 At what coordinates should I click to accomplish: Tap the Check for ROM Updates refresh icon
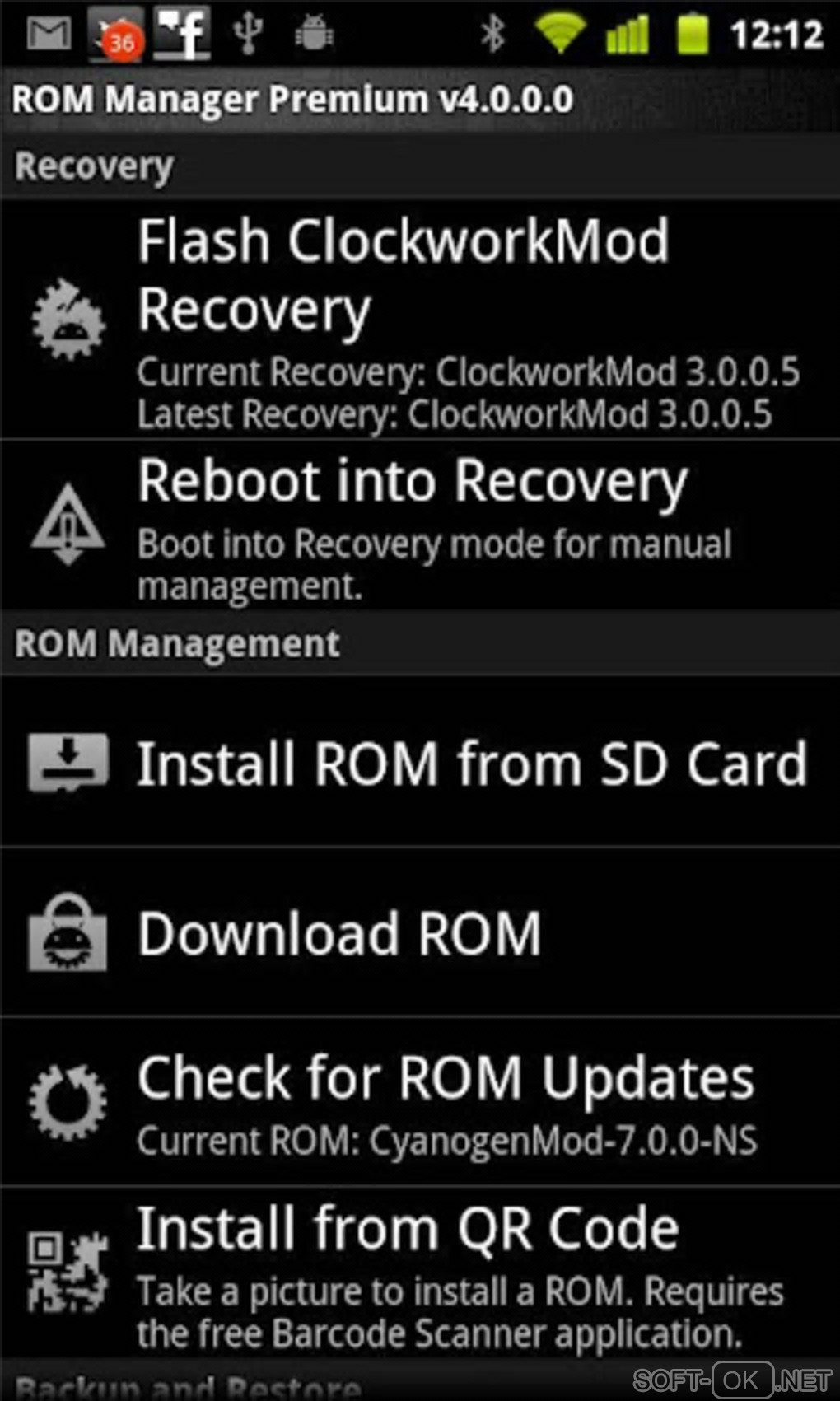pyautogui.click(x=68, y=1102)
